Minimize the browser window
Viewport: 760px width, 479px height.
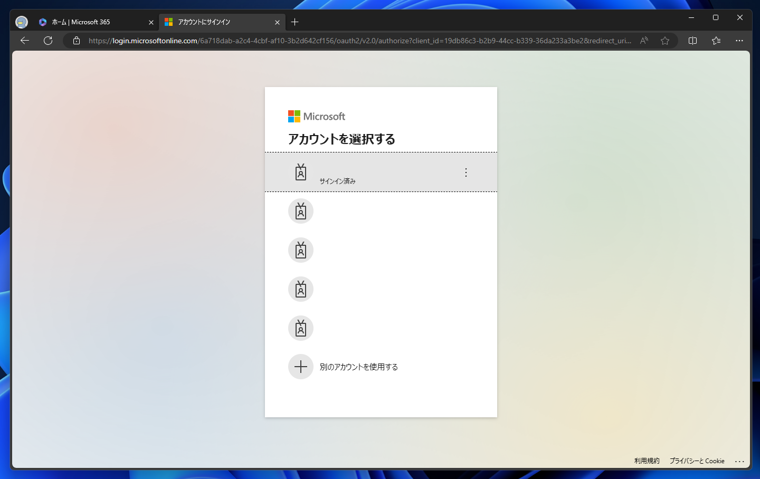(x=691, y=17)
